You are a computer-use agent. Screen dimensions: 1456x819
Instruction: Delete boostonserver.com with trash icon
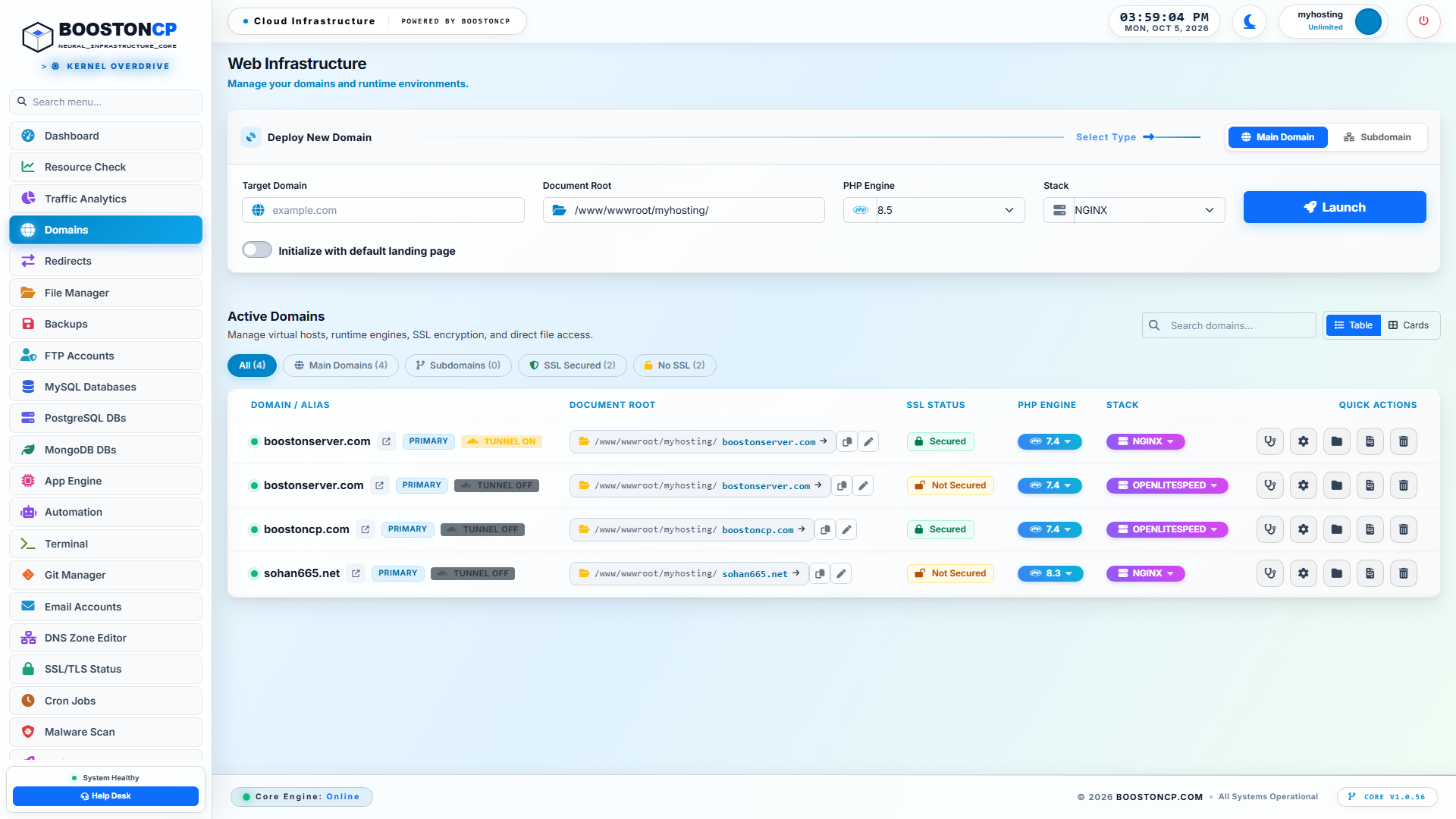[1404, 441]
